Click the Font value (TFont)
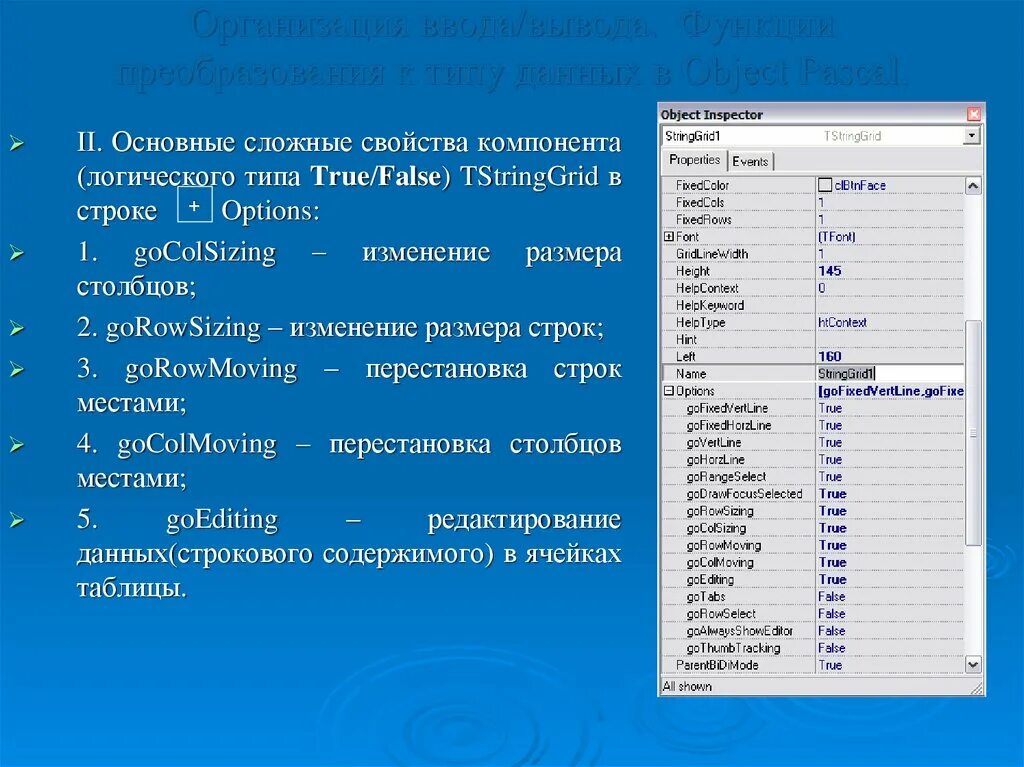 837,237
